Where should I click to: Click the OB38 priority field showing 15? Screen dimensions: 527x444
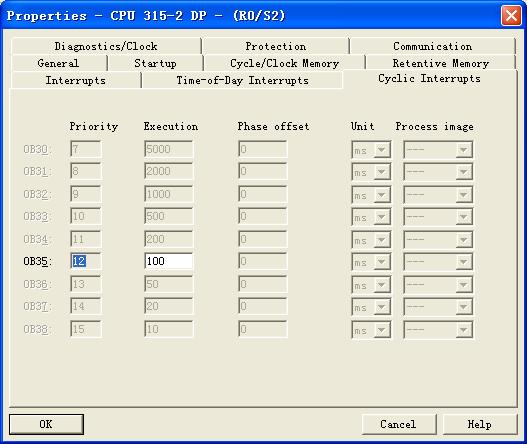coord(85,329)
